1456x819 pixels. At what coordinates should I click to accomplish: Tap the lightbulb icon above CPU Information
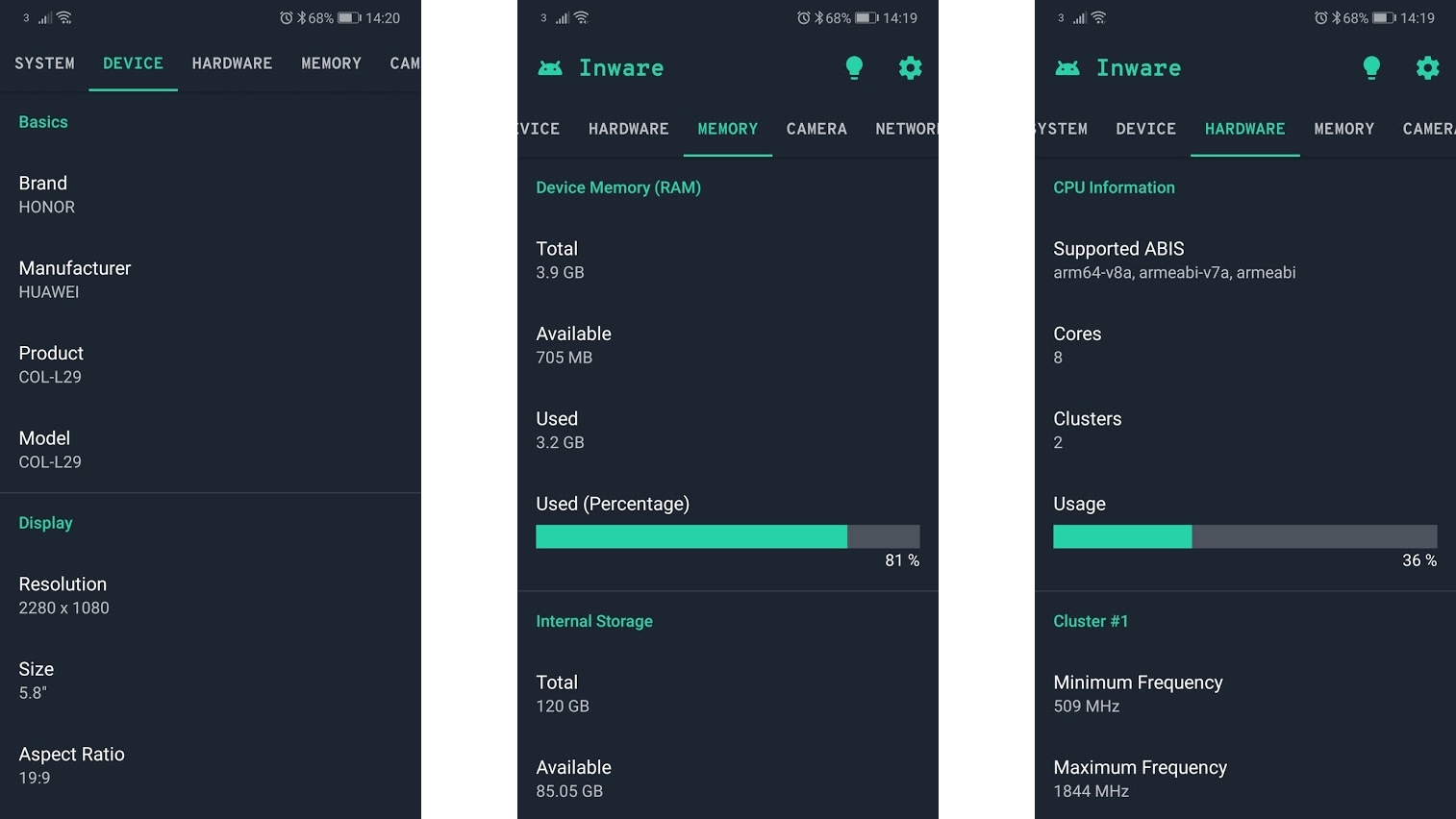tap(1371, 67)
